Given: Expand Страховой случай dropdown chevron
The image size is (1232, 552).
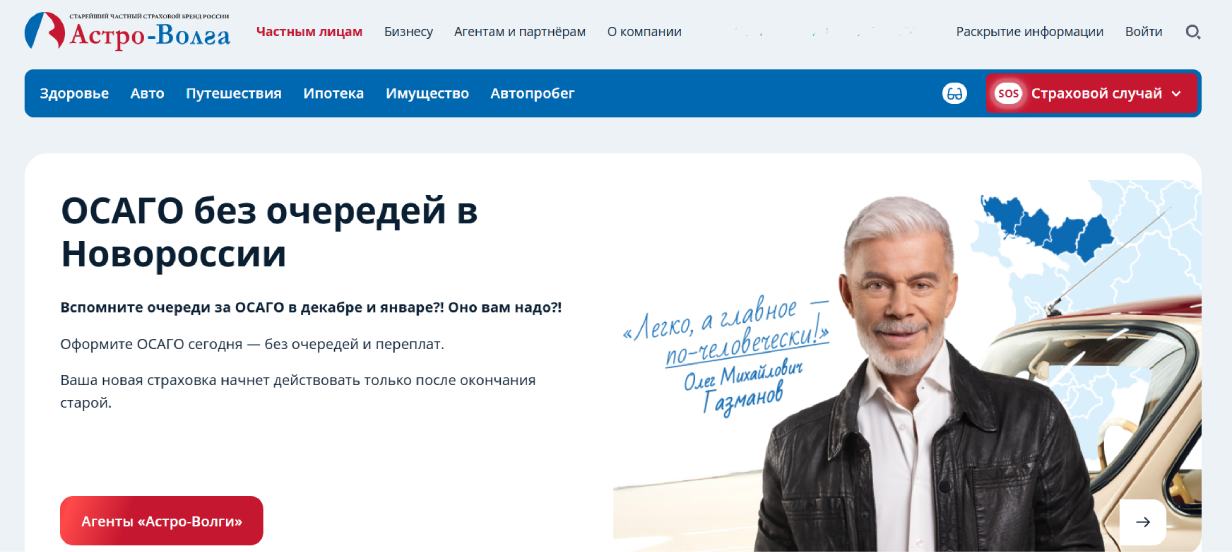Looking at the screenshot, I should [1176, 94].
